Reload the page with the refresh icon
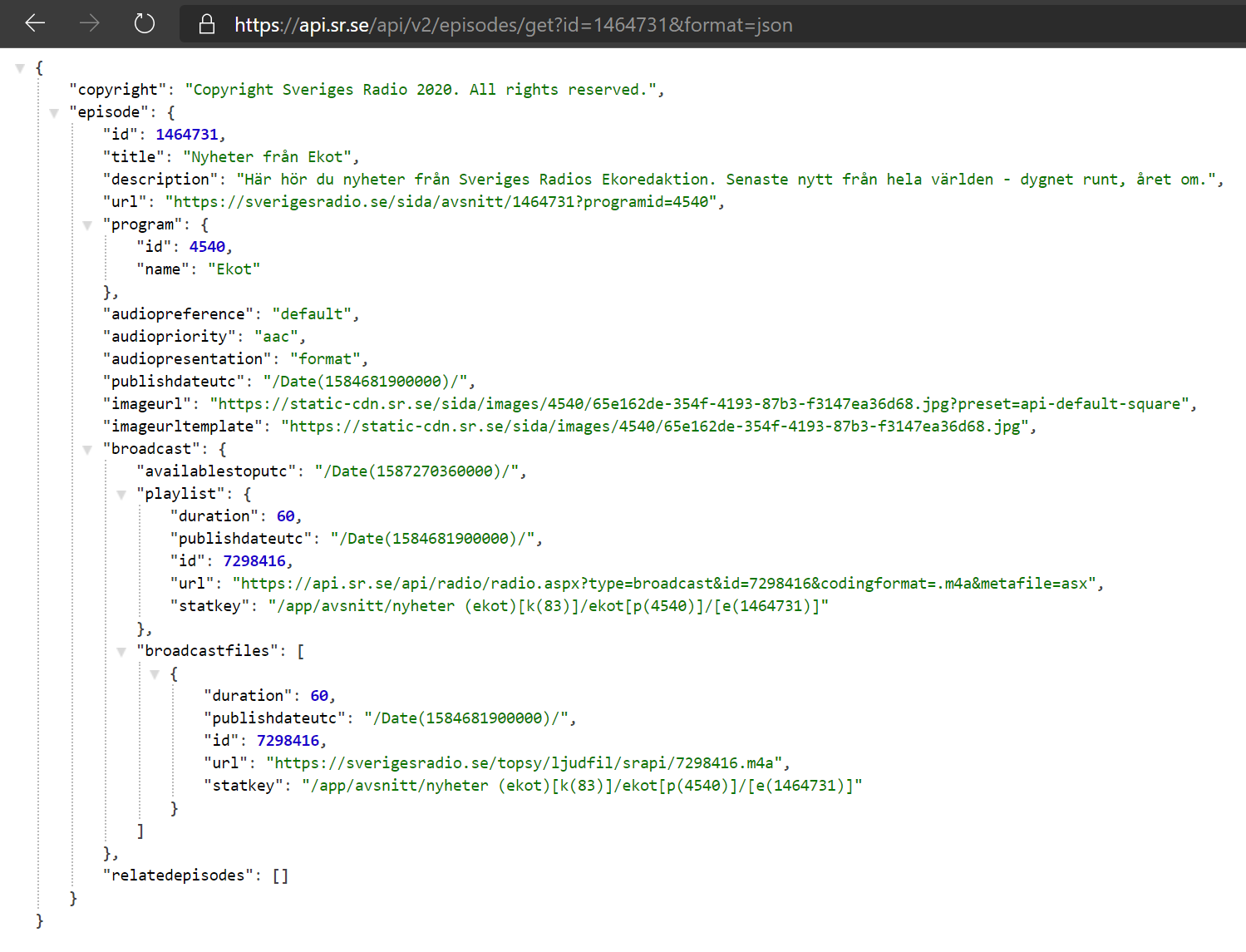The width and height of the screenshot is (1246, 952). [x=145, y=23]
